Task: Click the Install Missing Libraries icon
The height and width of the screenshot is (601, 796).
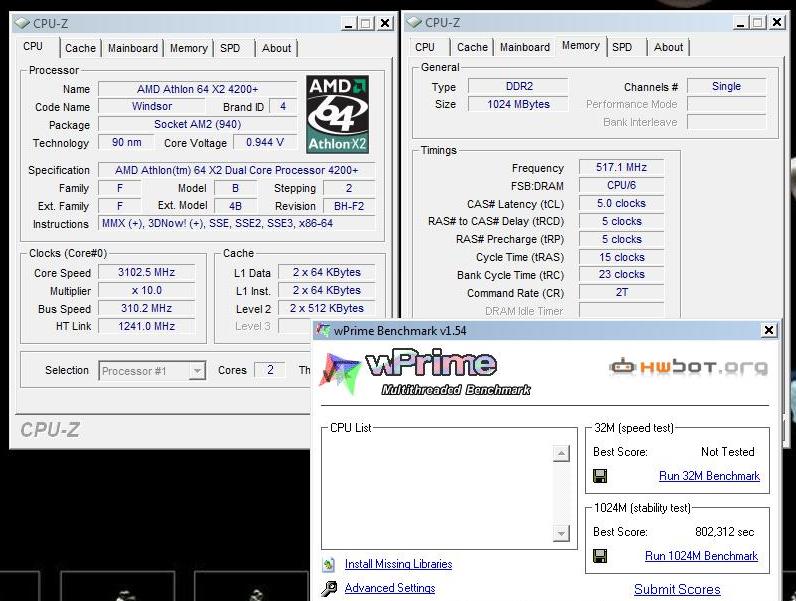Action: pos(329,564)
